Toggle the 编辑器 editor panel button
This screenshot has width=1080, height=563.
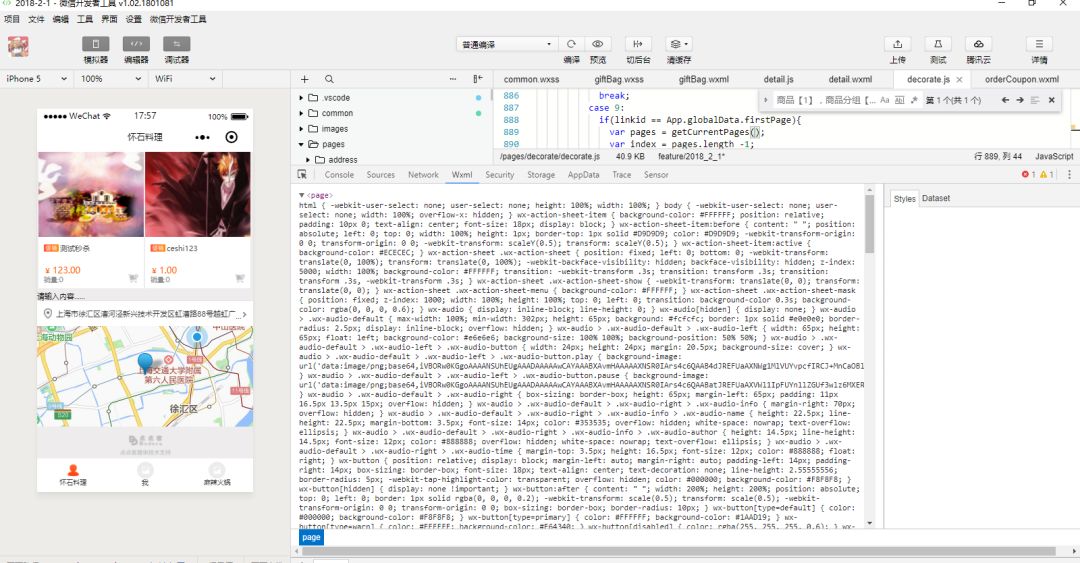(136, 44)
